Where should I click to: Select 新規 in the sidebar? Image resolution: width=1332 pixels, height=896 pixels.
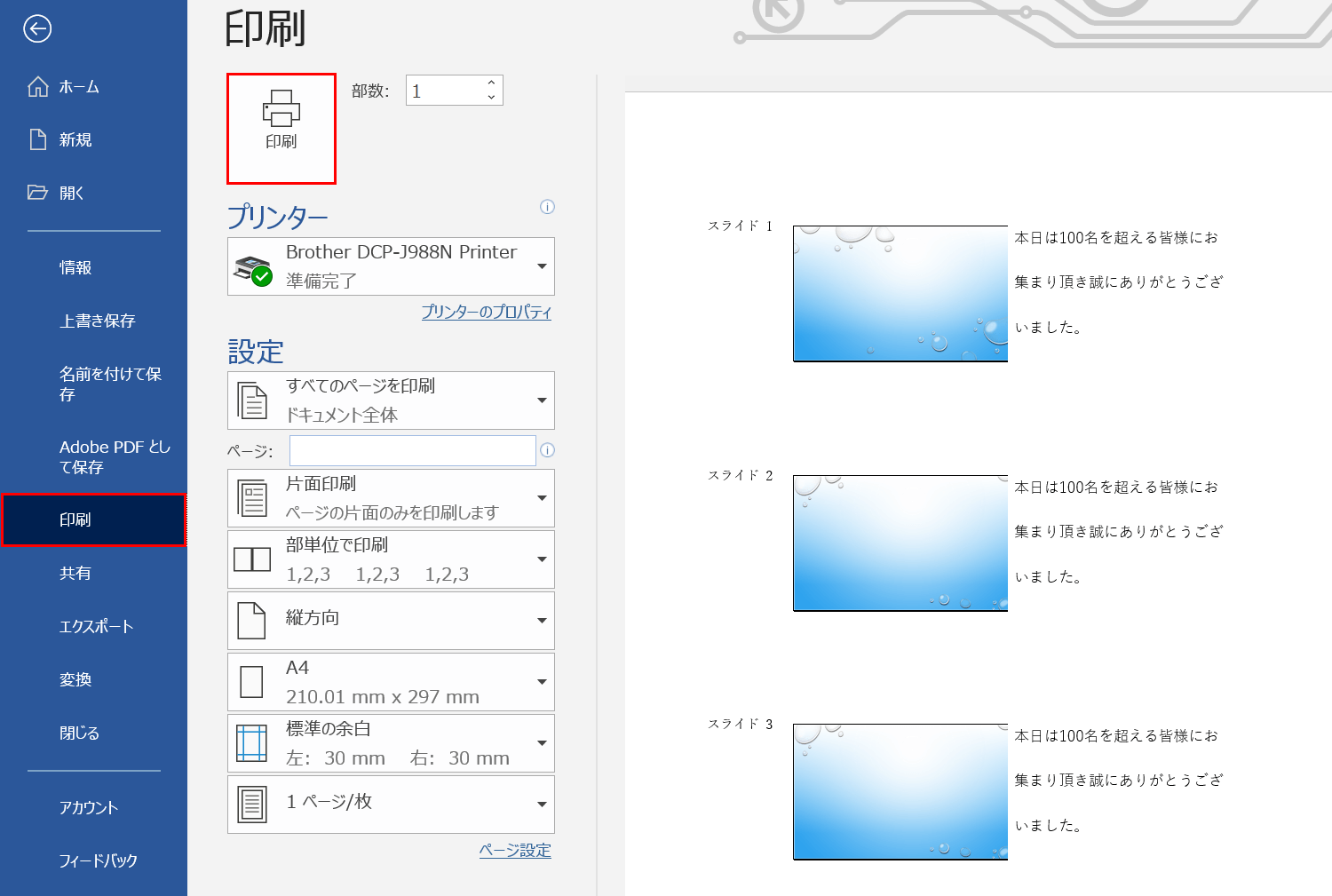pos(93,140)
